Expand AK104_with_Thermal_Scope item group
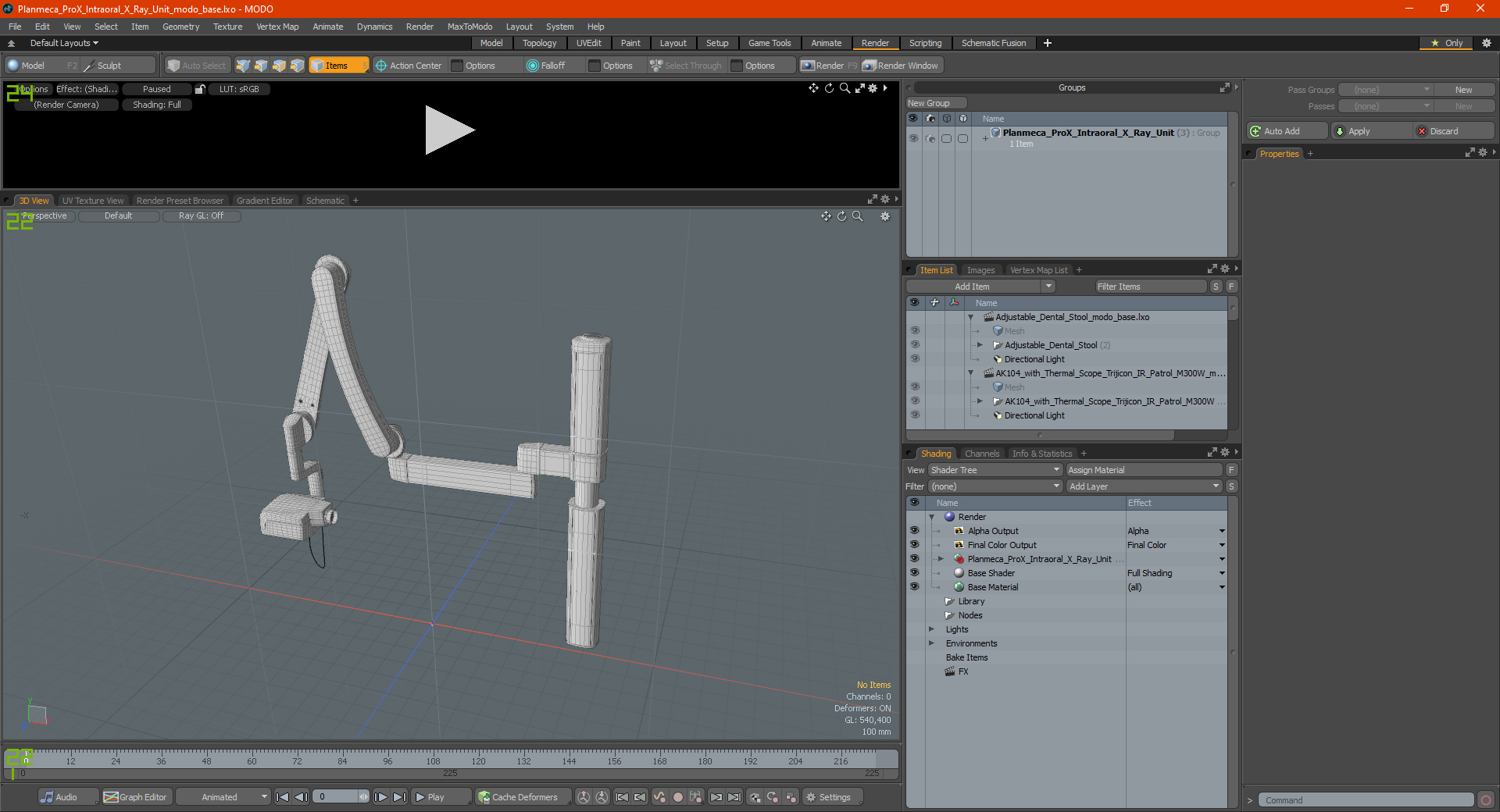Viewport: 1500px width, 812px height. [x=980, y=401]
